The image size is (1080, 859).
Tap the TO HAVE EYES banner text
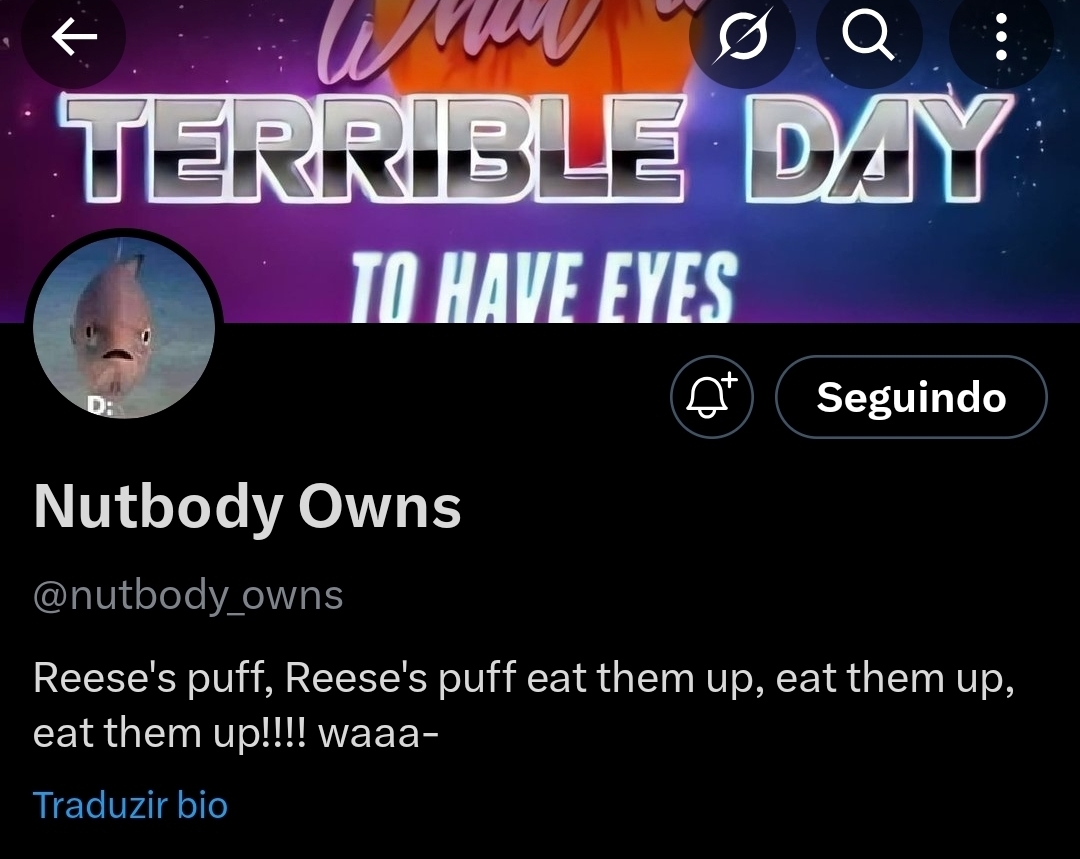(545, 288)
